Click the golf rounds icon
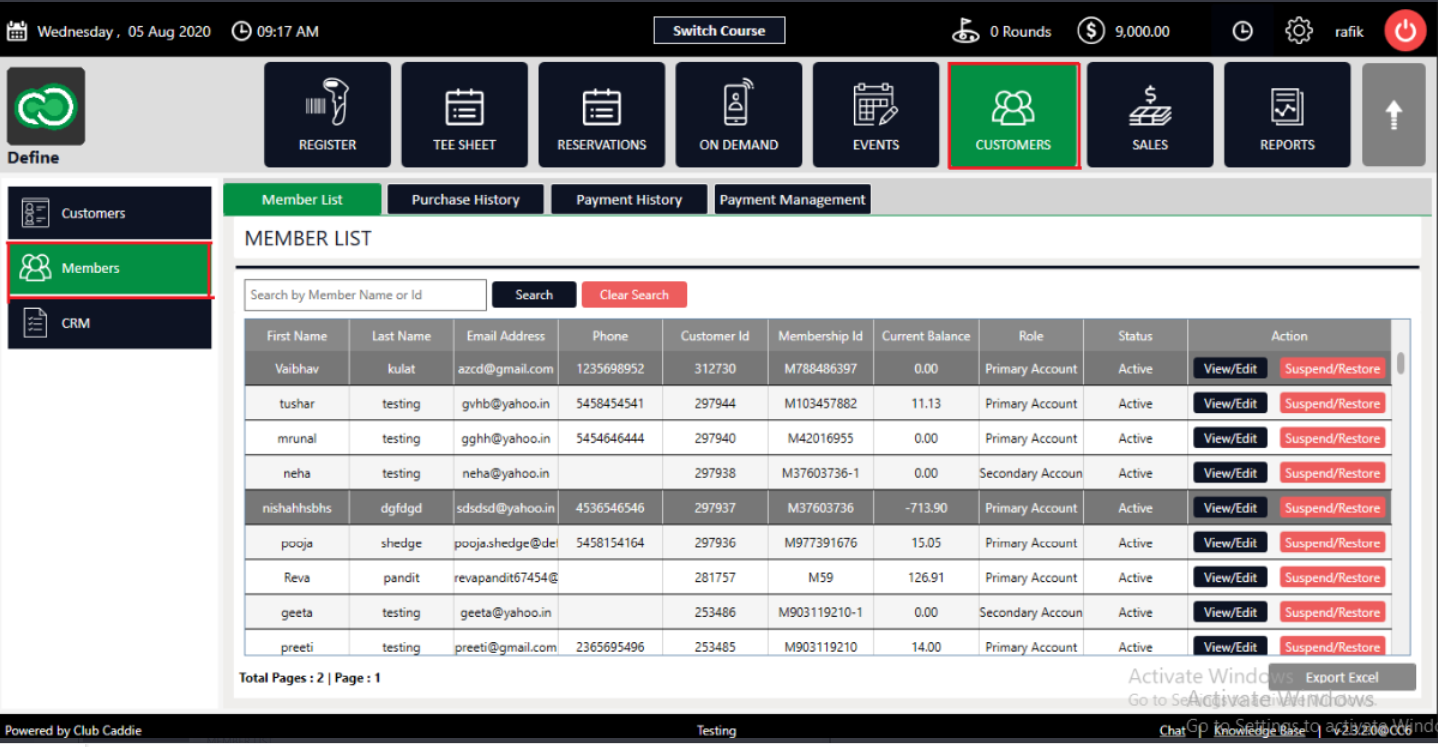 pyautogui.click(x=965, y=31)
